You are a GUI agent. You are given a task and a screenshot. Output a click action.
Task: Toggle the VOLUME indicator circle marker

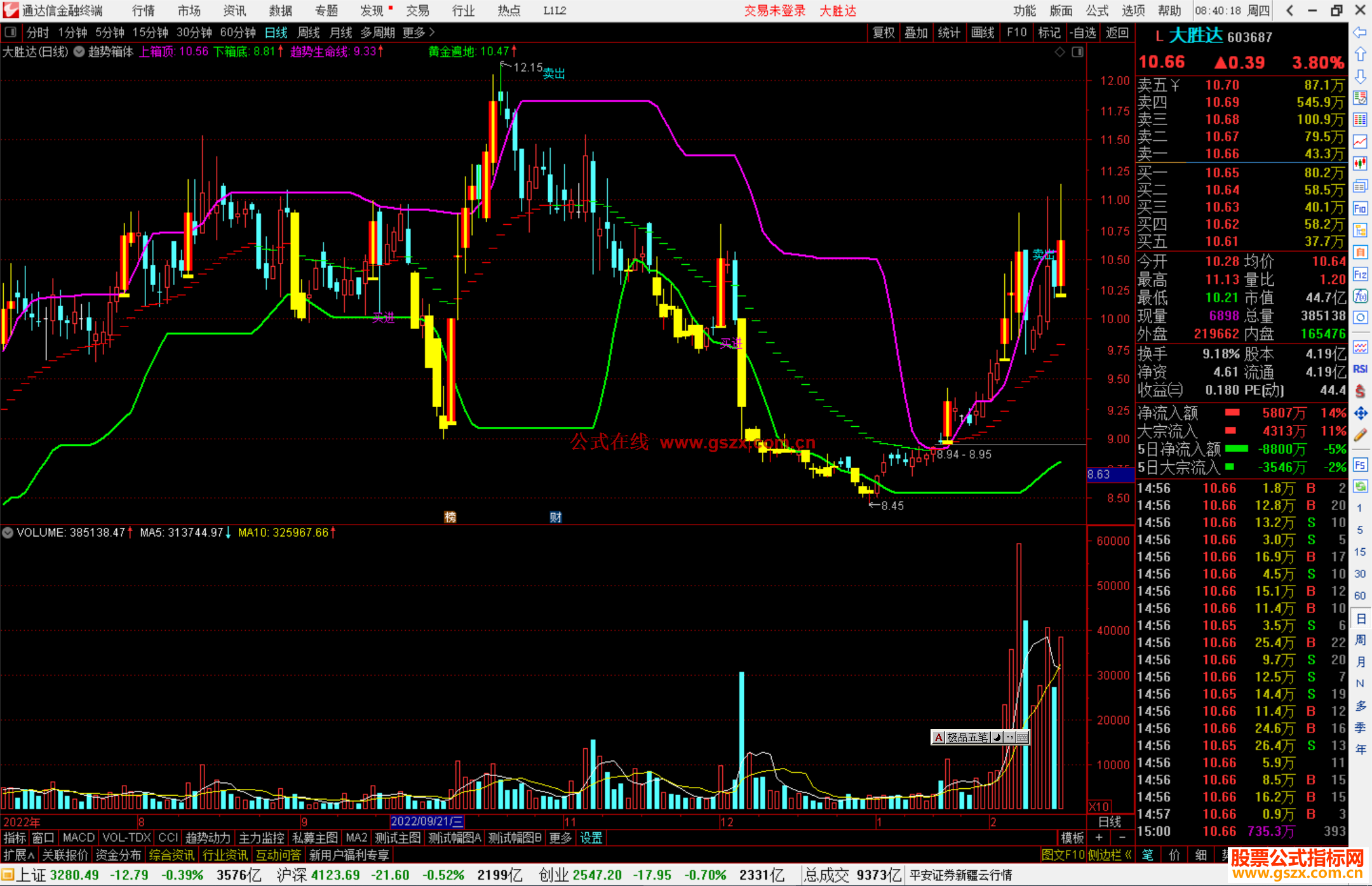(8, 533)
